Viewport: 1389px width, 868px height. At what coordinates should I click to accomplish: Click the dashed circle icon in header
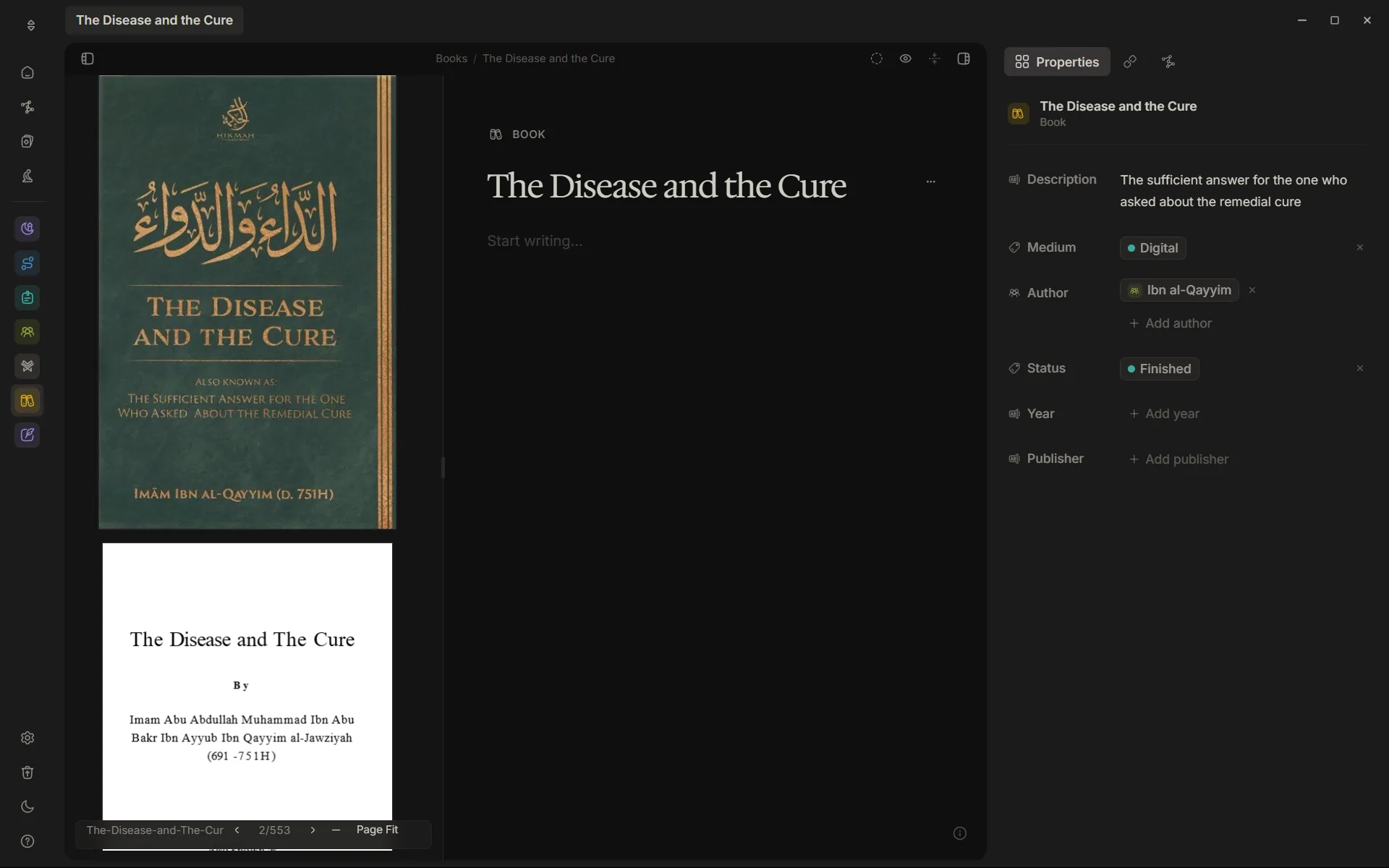coord(876,59)
